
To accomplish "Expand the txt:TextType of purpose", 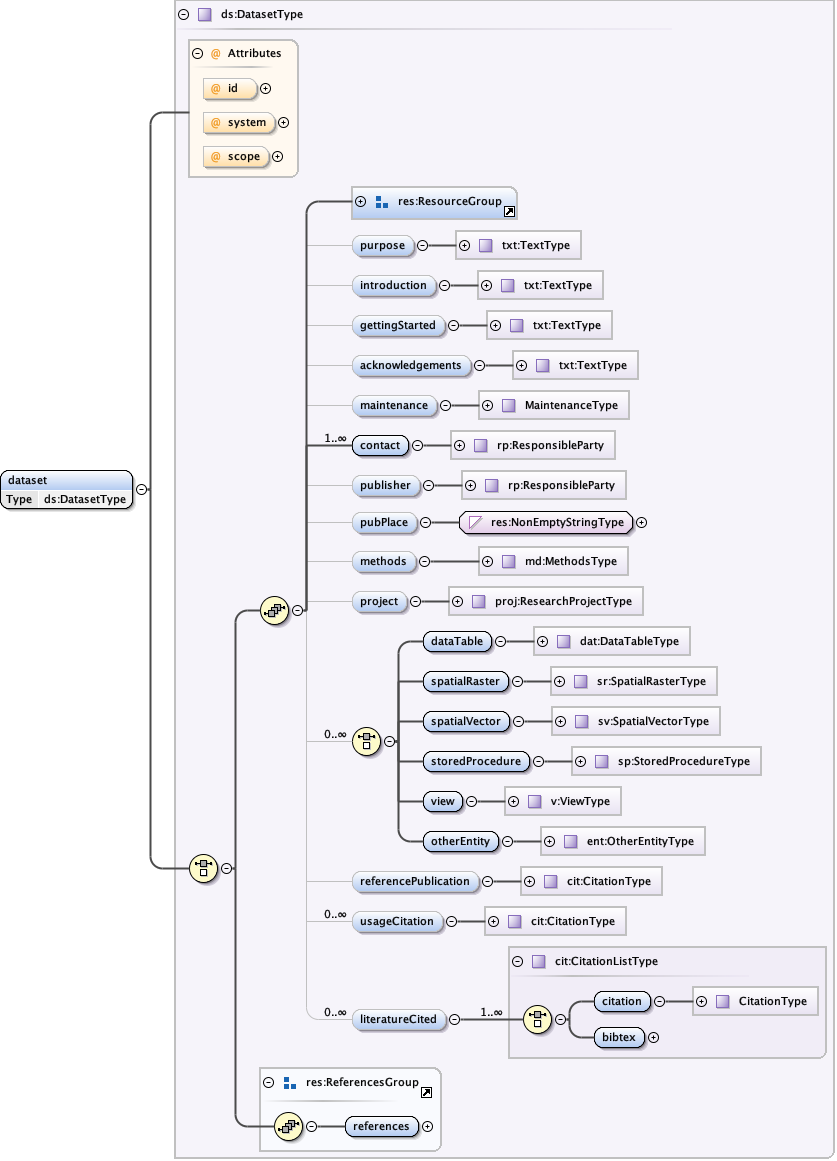I will click(464, 245).
